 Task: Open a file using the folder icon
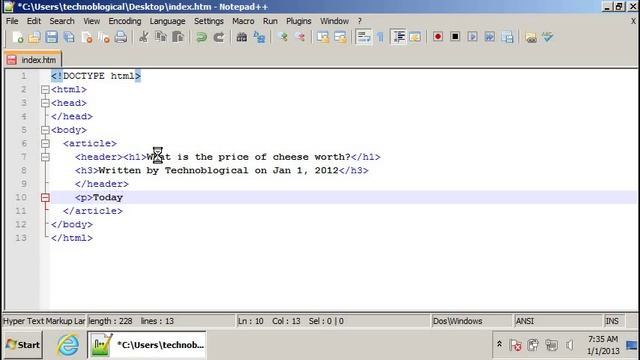coord(35,37)
